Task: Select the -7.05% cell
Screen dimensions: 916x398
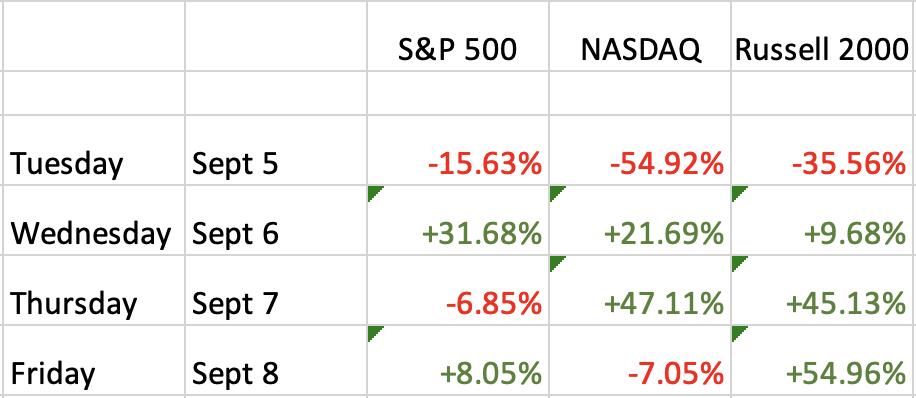Action: (640, 361)
